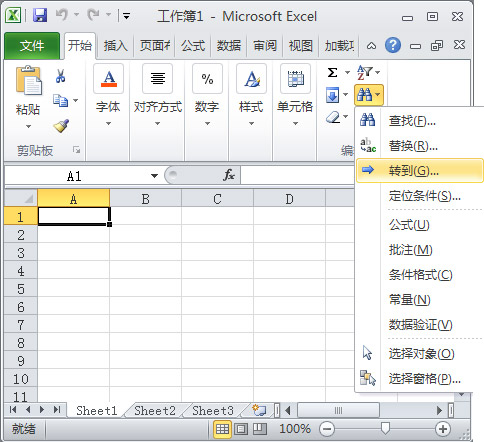Click the Cut scissors icon
Screen dimensions: 484x442
pos(60,76)
